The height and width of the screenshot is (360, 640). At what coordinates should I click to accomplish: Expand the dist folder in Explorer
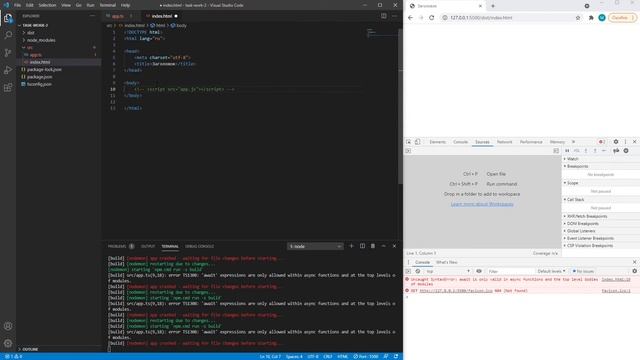coord(31,33)
